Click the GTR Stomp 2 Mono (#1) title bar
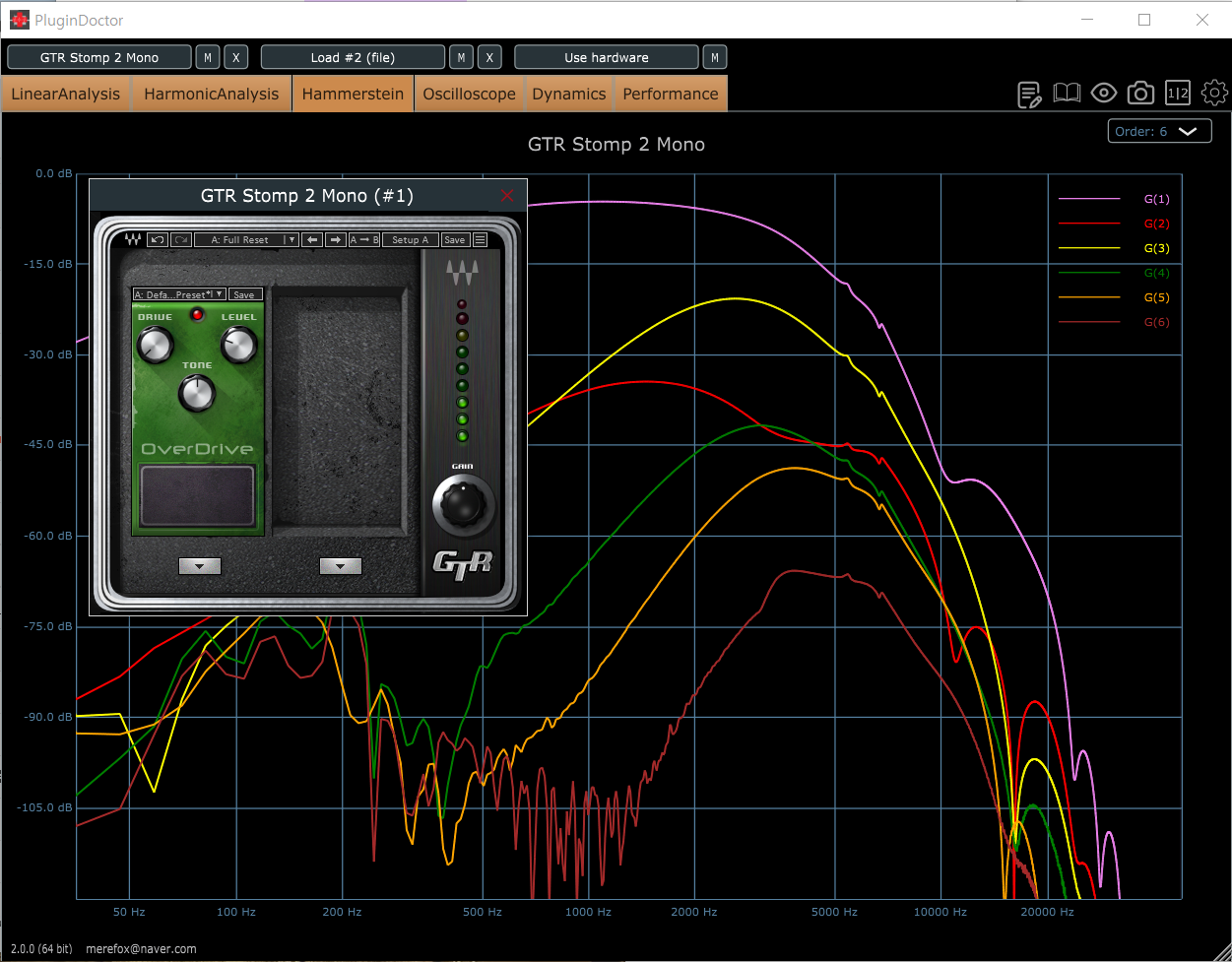This screenshot has width=1232, height=962. point(307,196)
